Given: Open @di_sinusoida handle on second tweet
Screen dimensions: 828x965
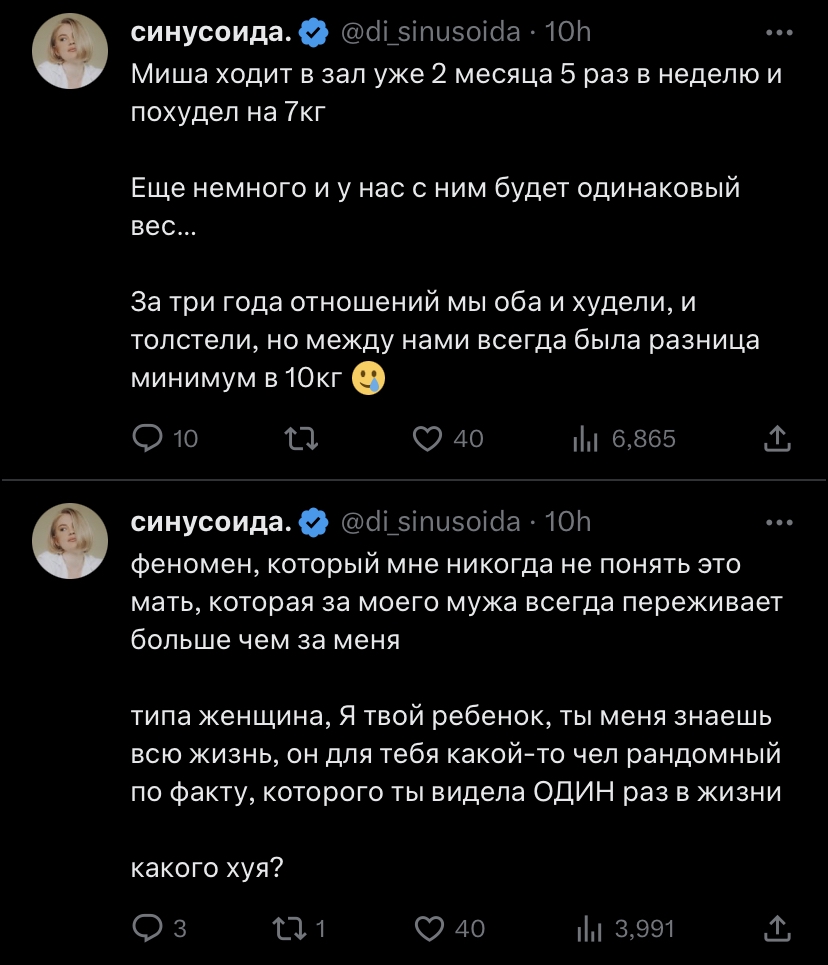Looking at the screenshot, I should 431,521.
